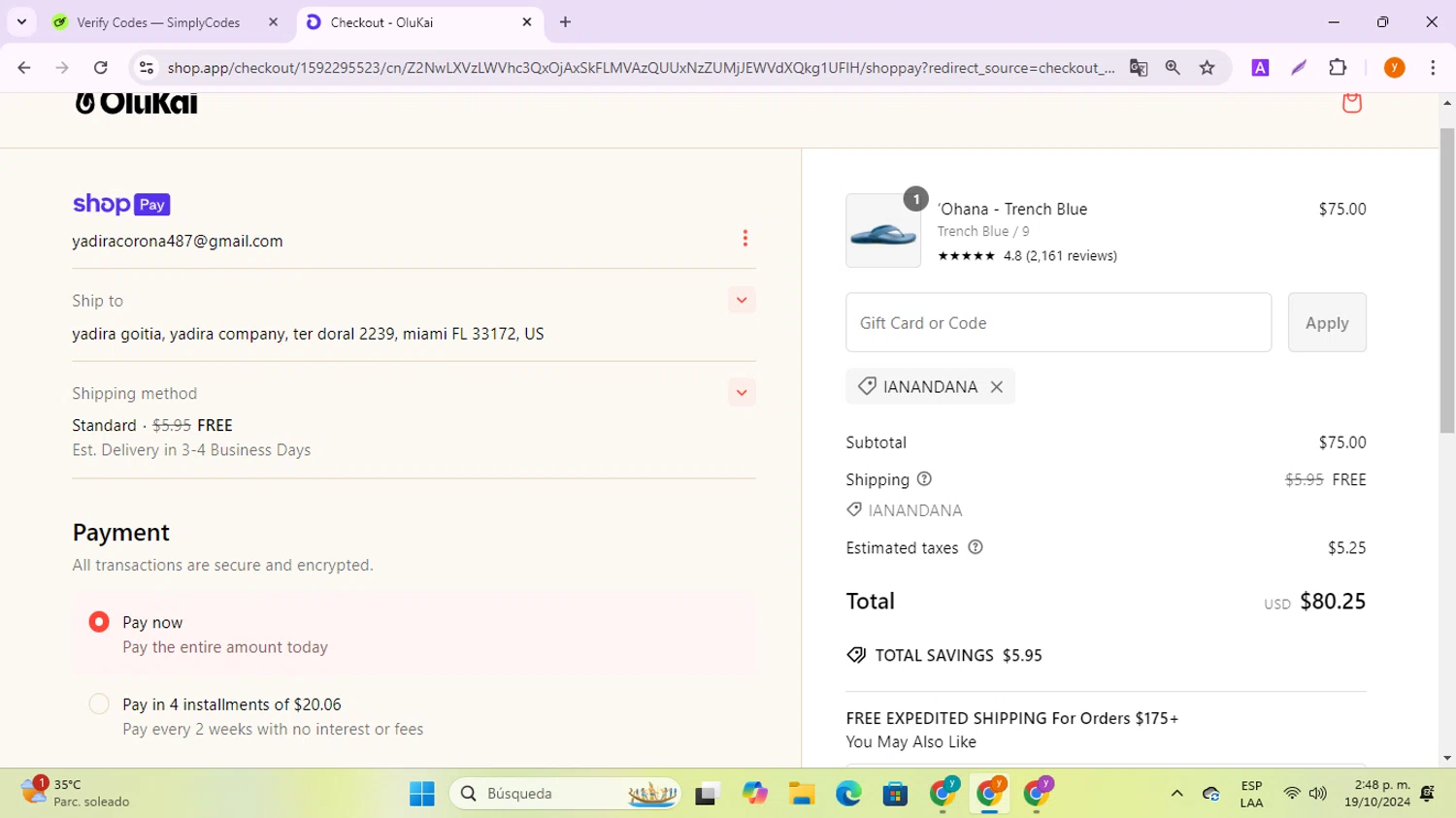
Task: Reload the checkout page
Action: (100, 67)
